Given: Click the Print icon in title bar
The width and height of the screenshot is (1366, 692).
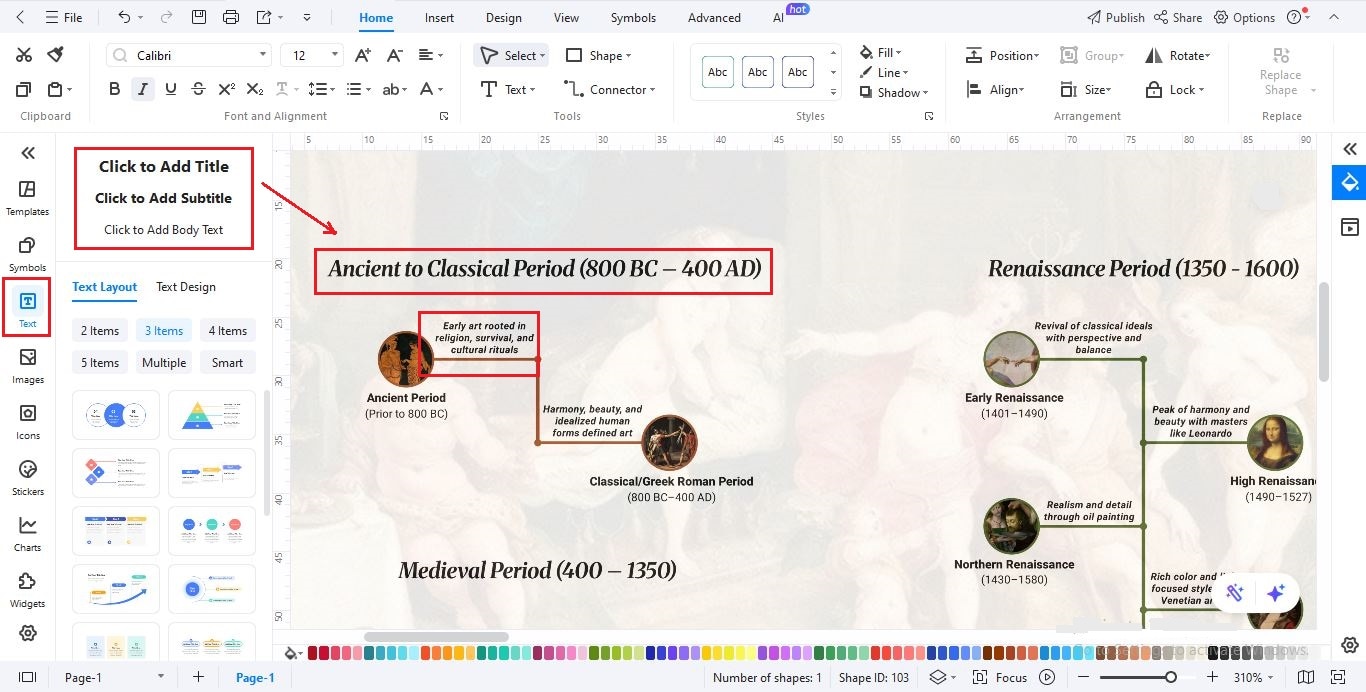Looking at the screenshot, I should [x=231, y=17].
